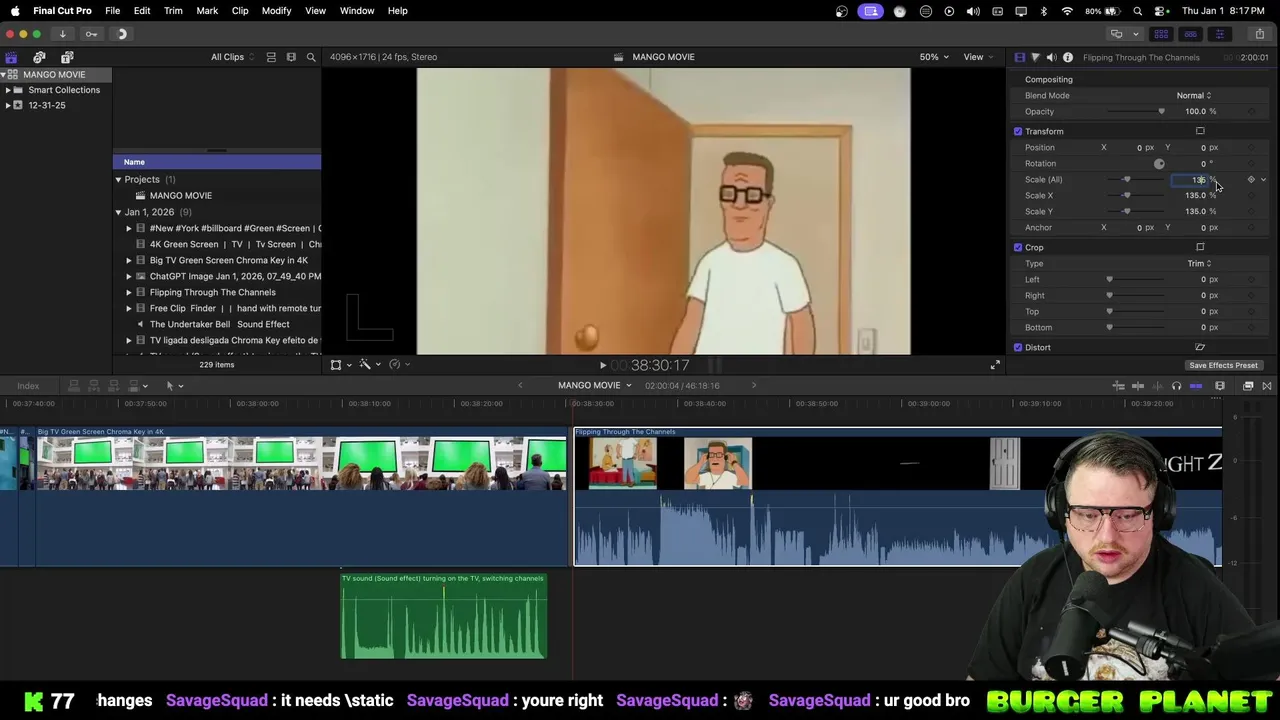This screenshot has height=720, width=1280.
Task: Enter full screen viewer playback
Action: point(995,365)
